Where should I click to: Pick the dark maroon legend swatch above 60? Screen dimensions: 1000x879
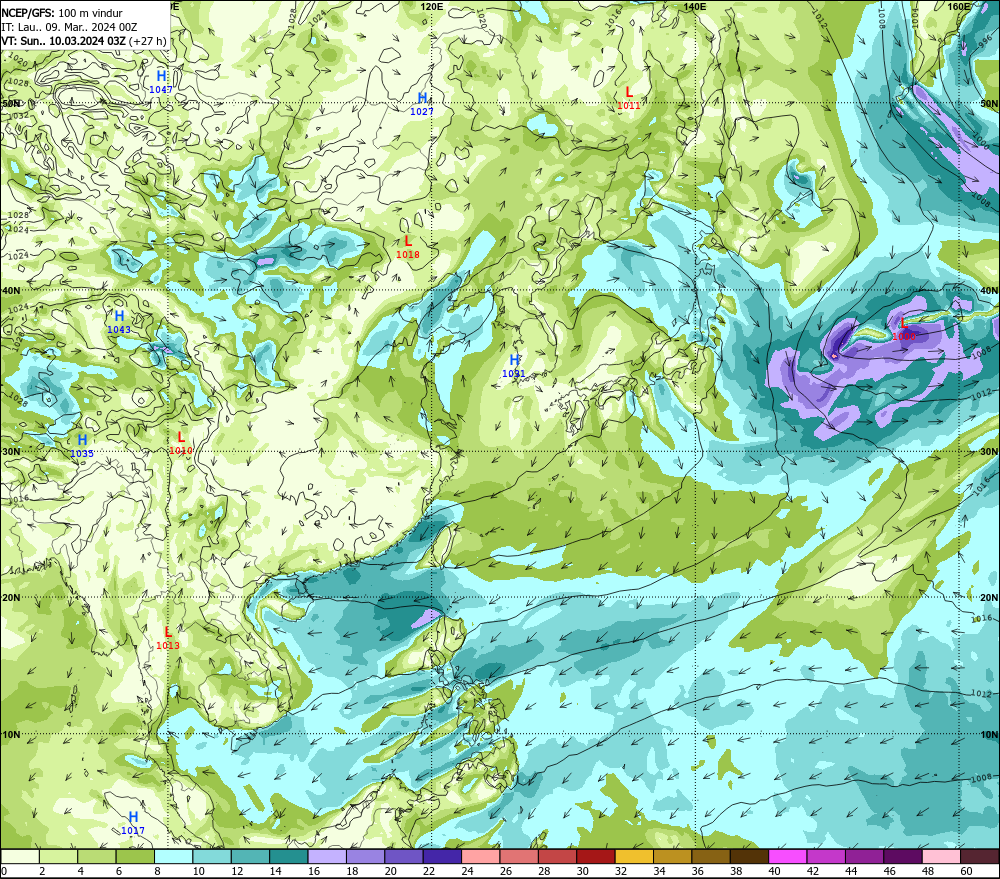[x=980, y=856]
